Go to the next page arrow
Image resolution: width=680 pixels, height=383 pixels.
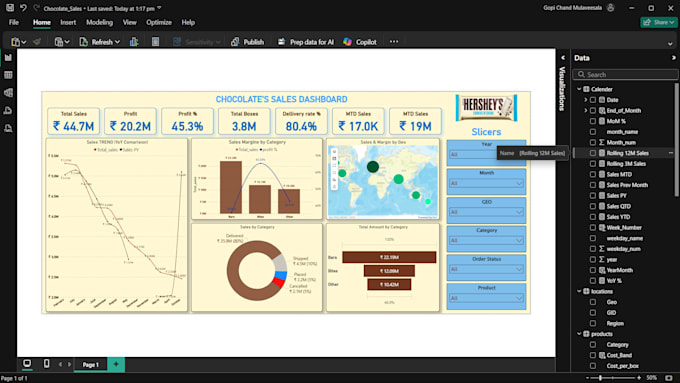point(69,364)
